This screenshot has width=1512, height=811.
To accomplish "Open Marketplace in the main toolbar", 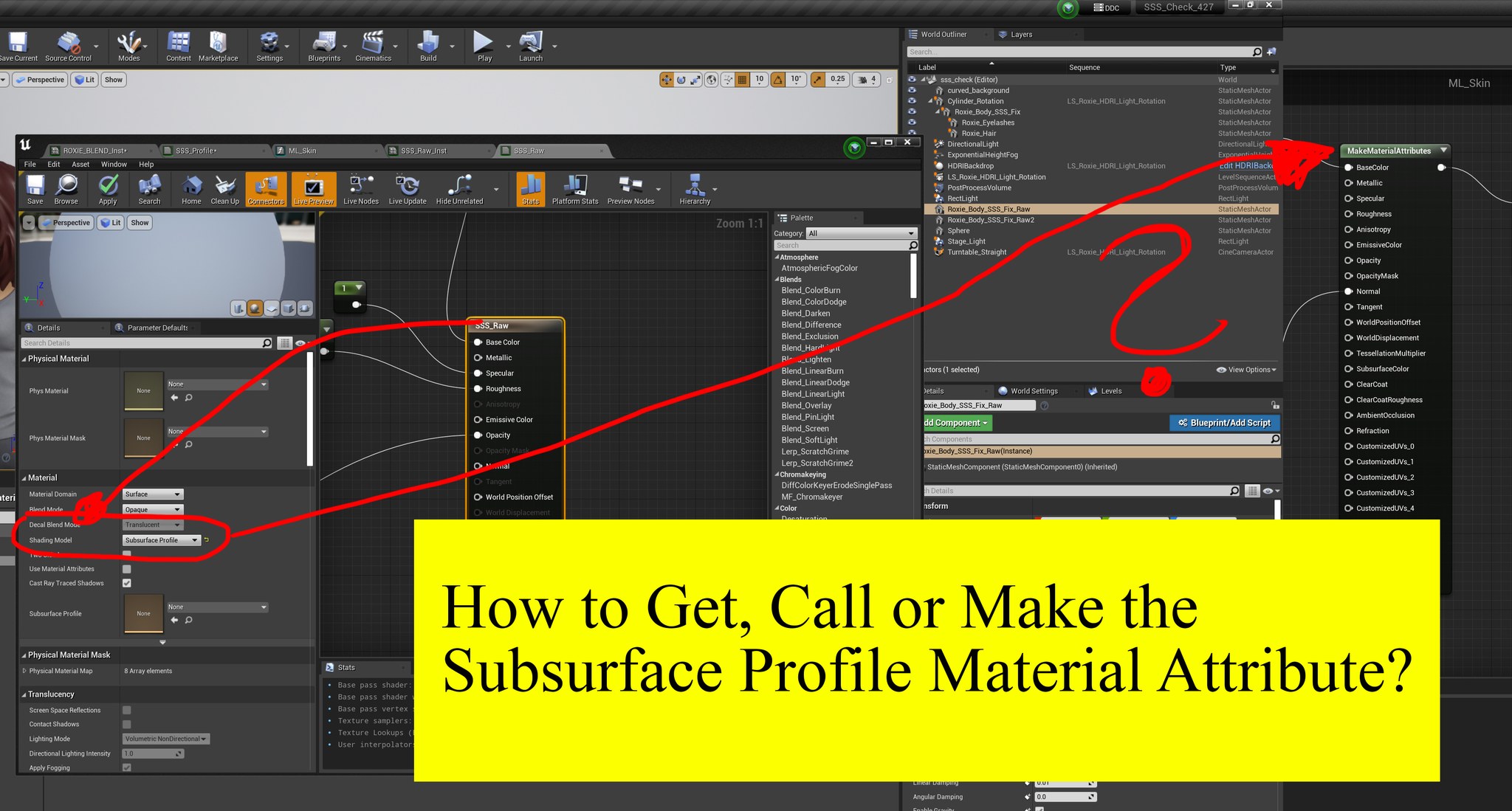I will click(x=218, y=46).
